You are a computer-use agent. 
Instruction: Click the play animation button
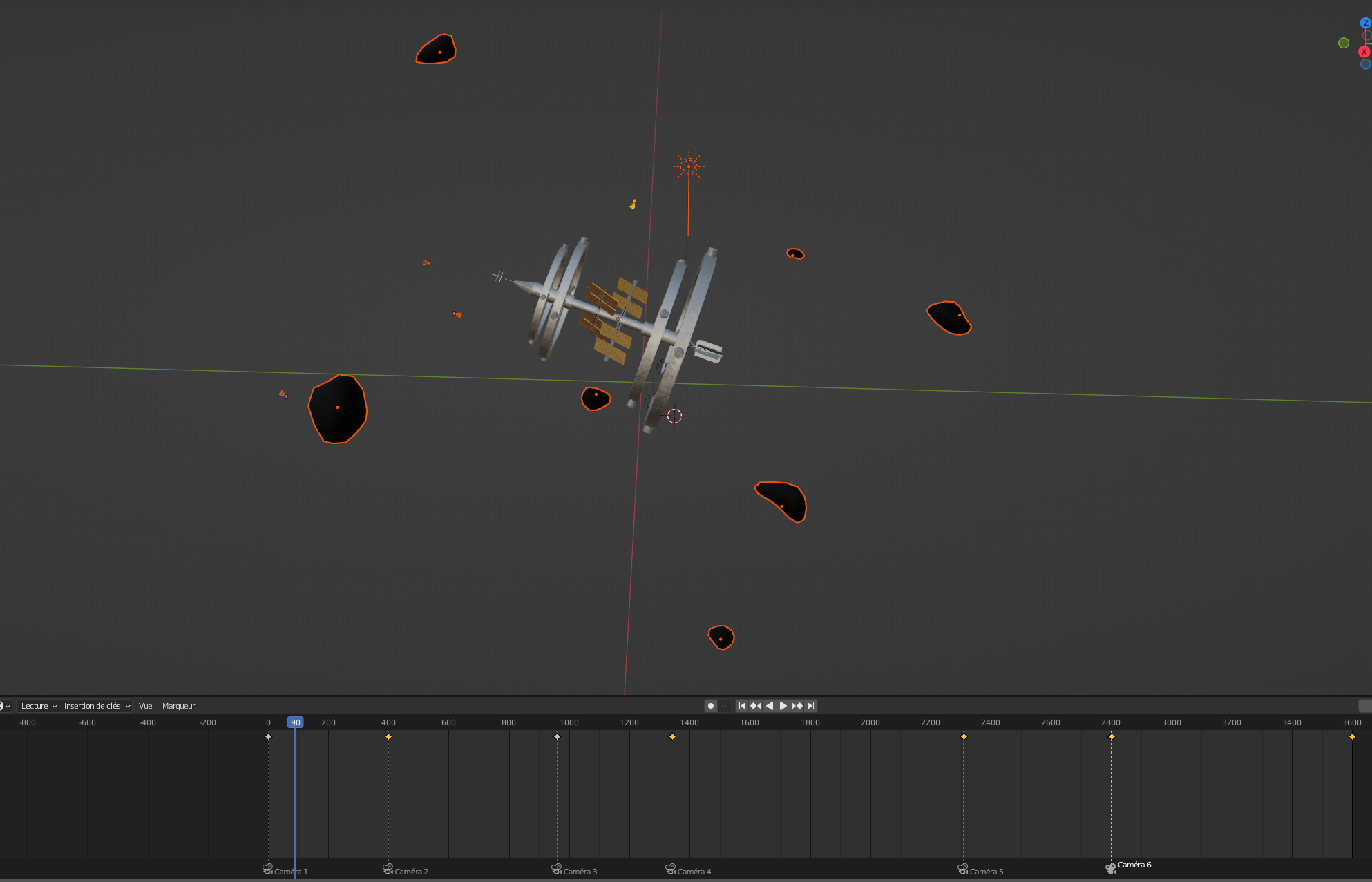(783, 705)
